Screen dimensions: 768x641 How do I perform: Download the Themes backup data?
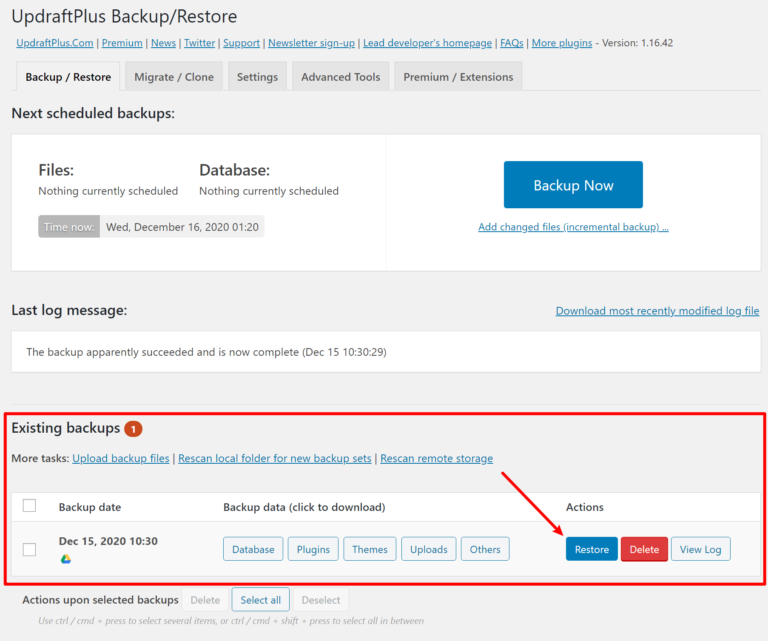click(x=370, y=549)
